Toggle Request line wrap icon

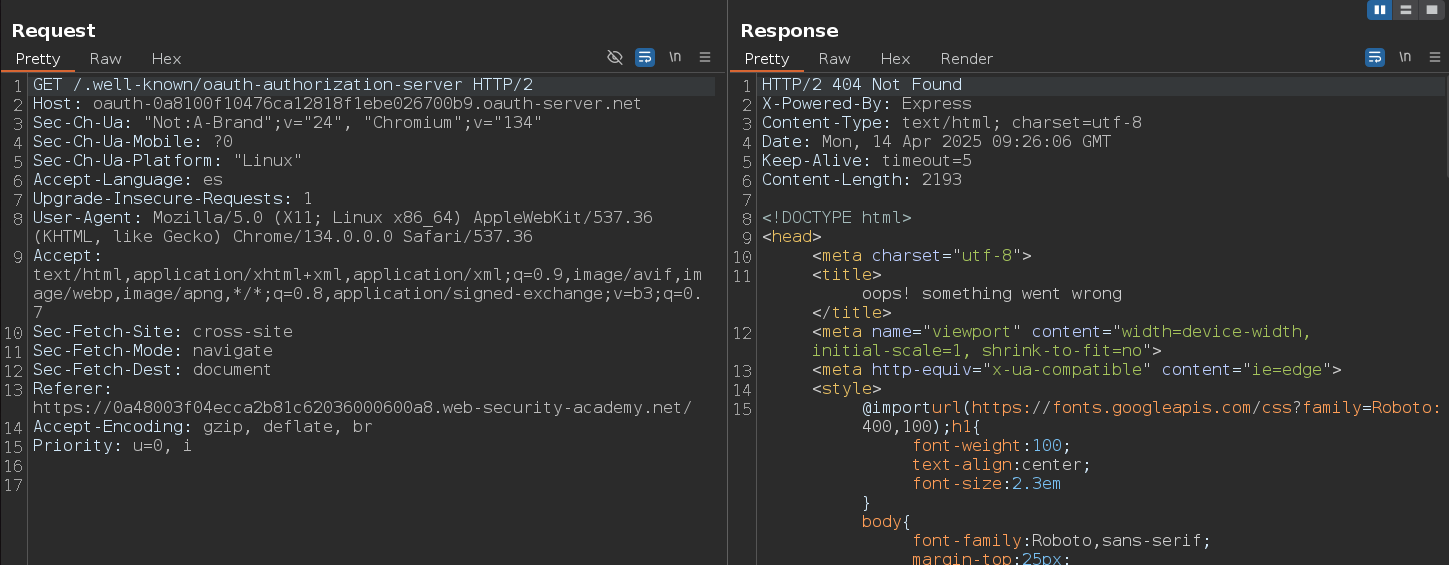pyautogui.click(x=645, y=58)
